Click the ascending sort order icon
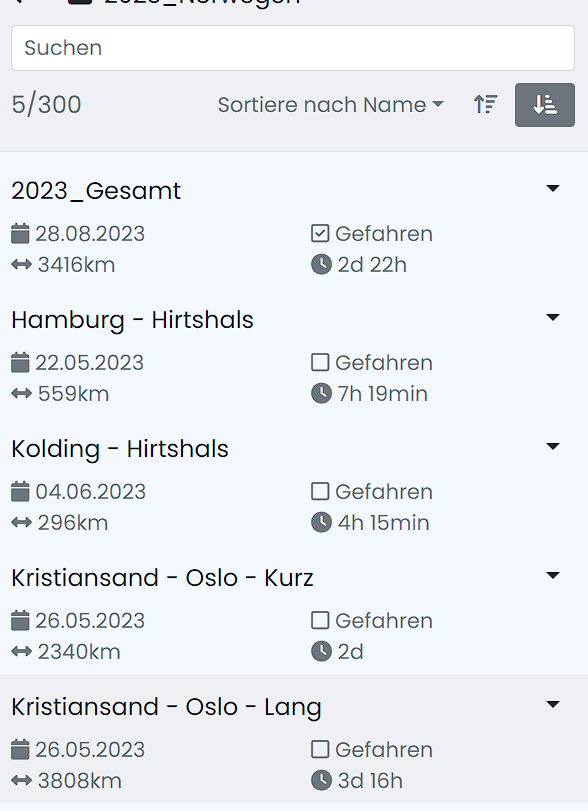Viewport: 588px width, 811px height. (x=486, y=104)
